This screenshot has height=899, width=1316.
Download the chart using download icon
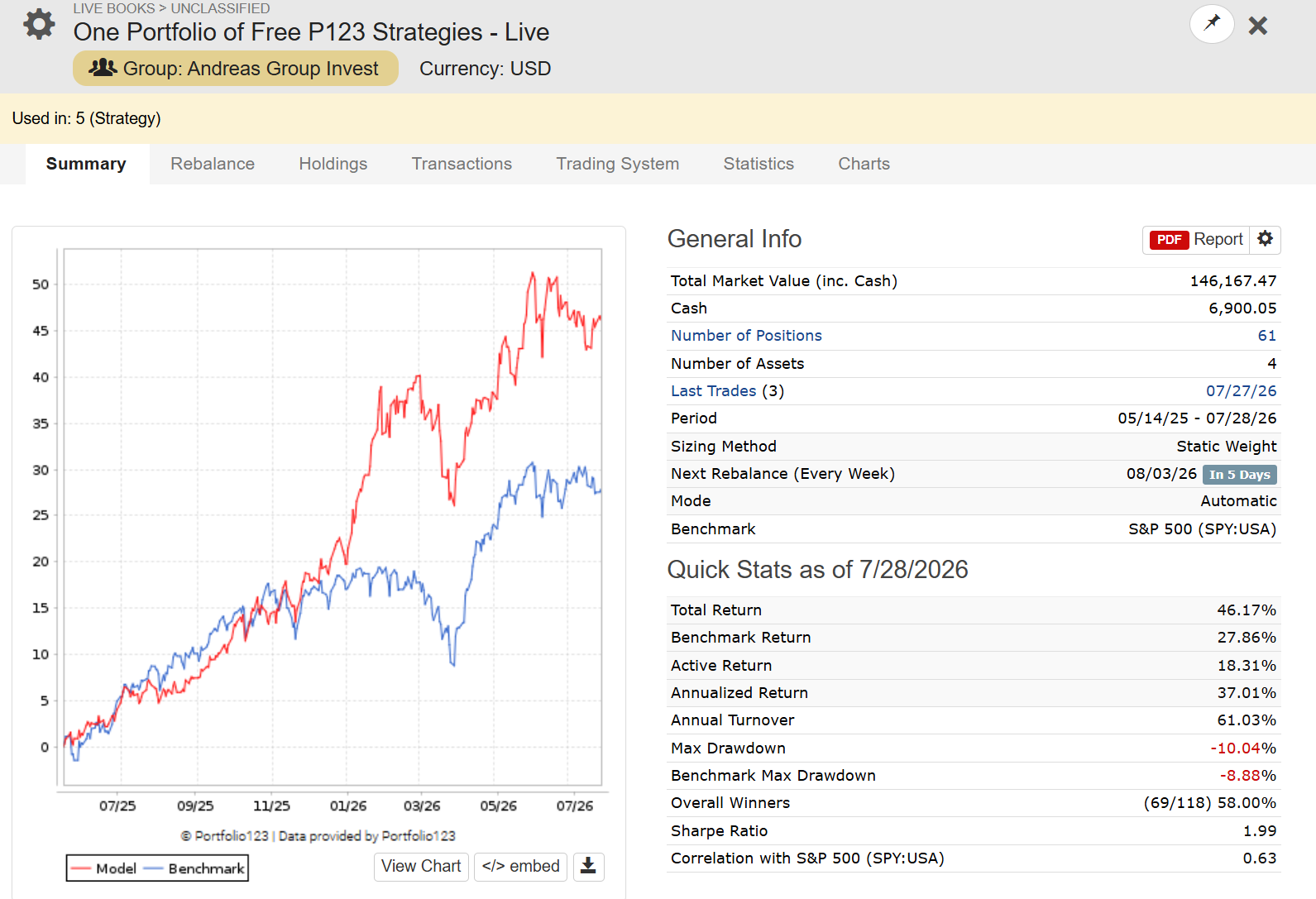point(588,866)
